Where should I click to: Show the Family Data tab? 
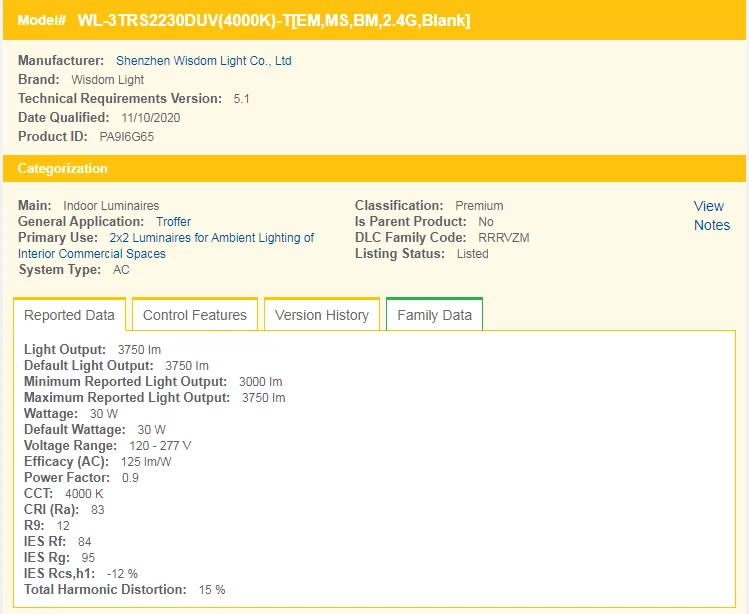pyautogui.click(x=434, y=315)
